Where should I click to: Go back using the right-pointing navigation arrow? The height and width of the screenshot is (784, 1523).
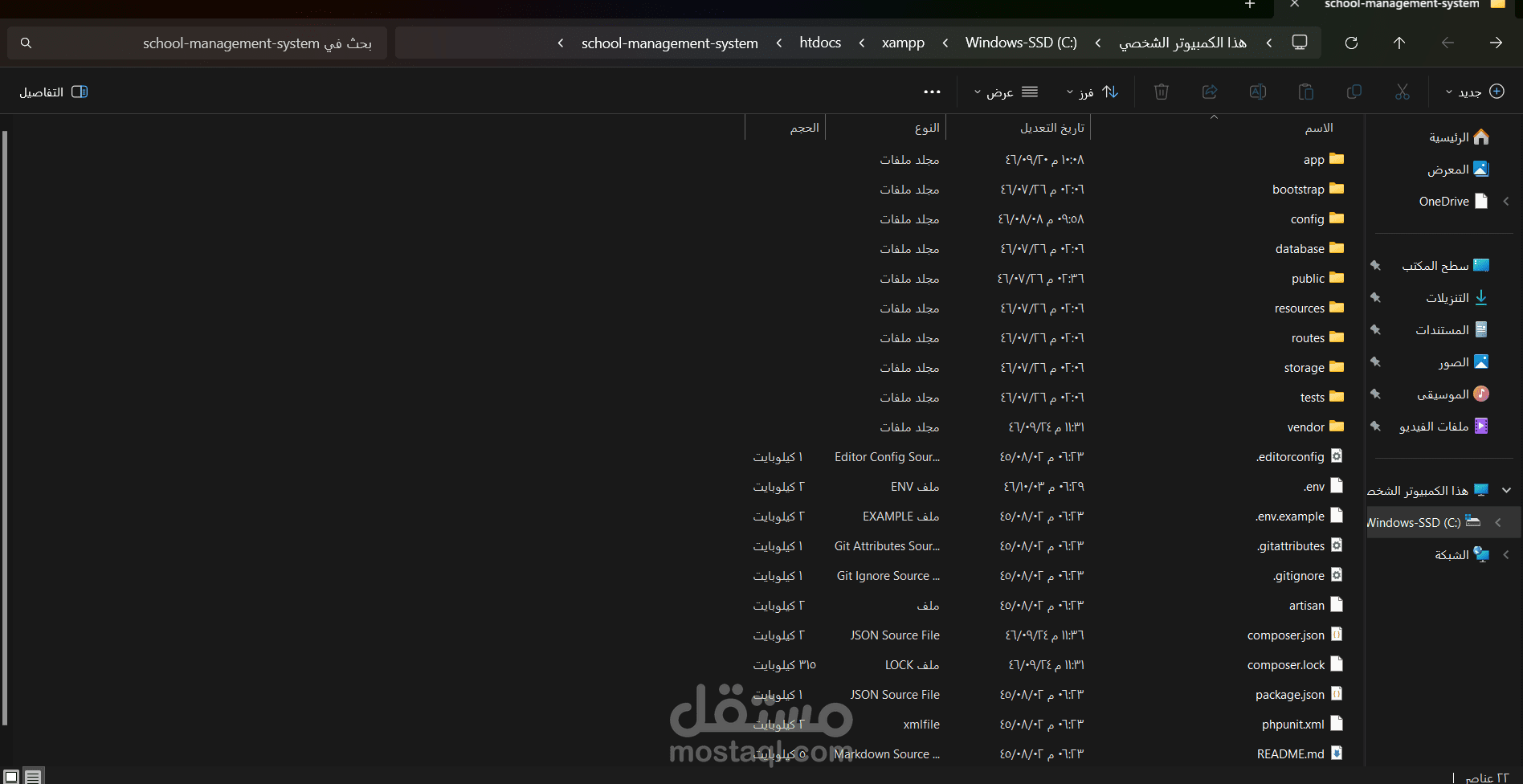pos(1496,43)
